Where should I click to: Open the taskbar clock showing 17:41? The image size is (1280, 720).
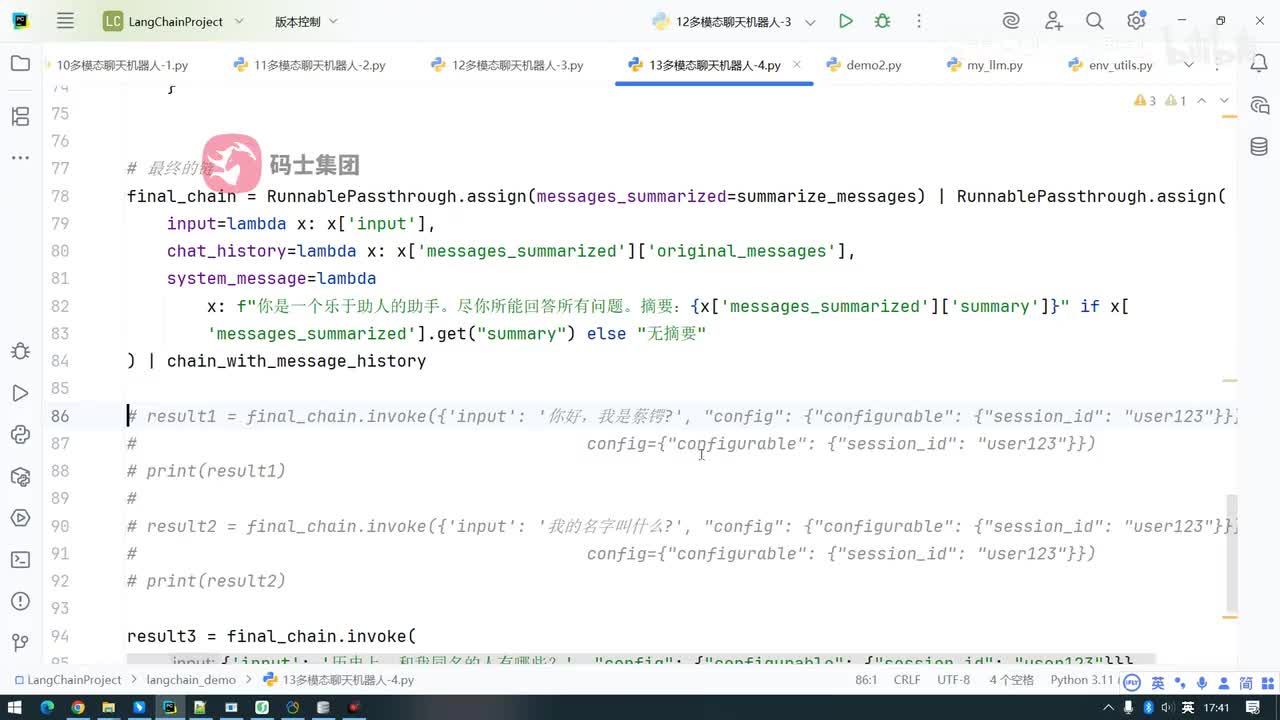tap(1217, 708)
